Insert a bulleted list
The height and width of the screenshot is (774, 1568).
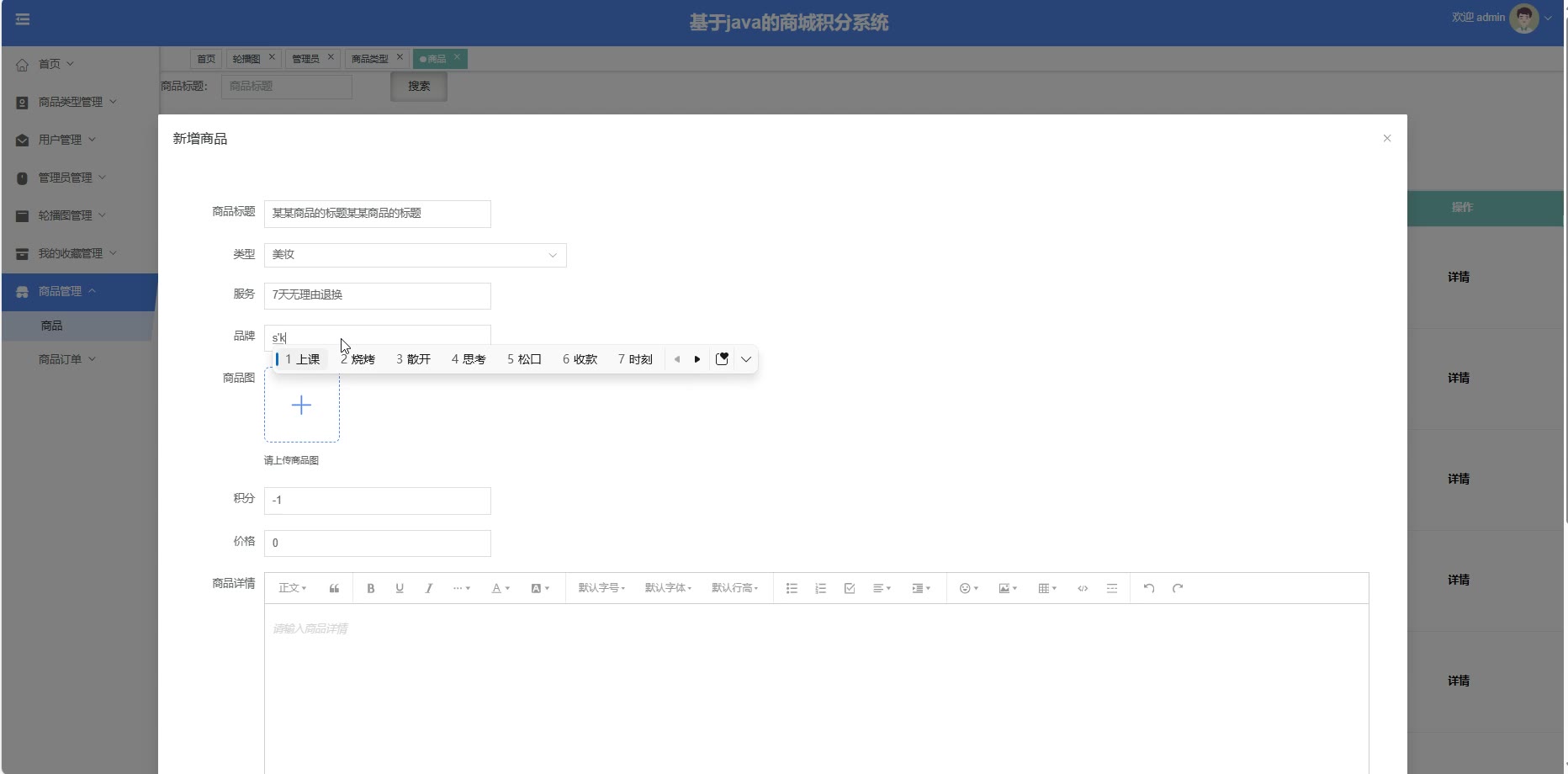pos(792,588)
